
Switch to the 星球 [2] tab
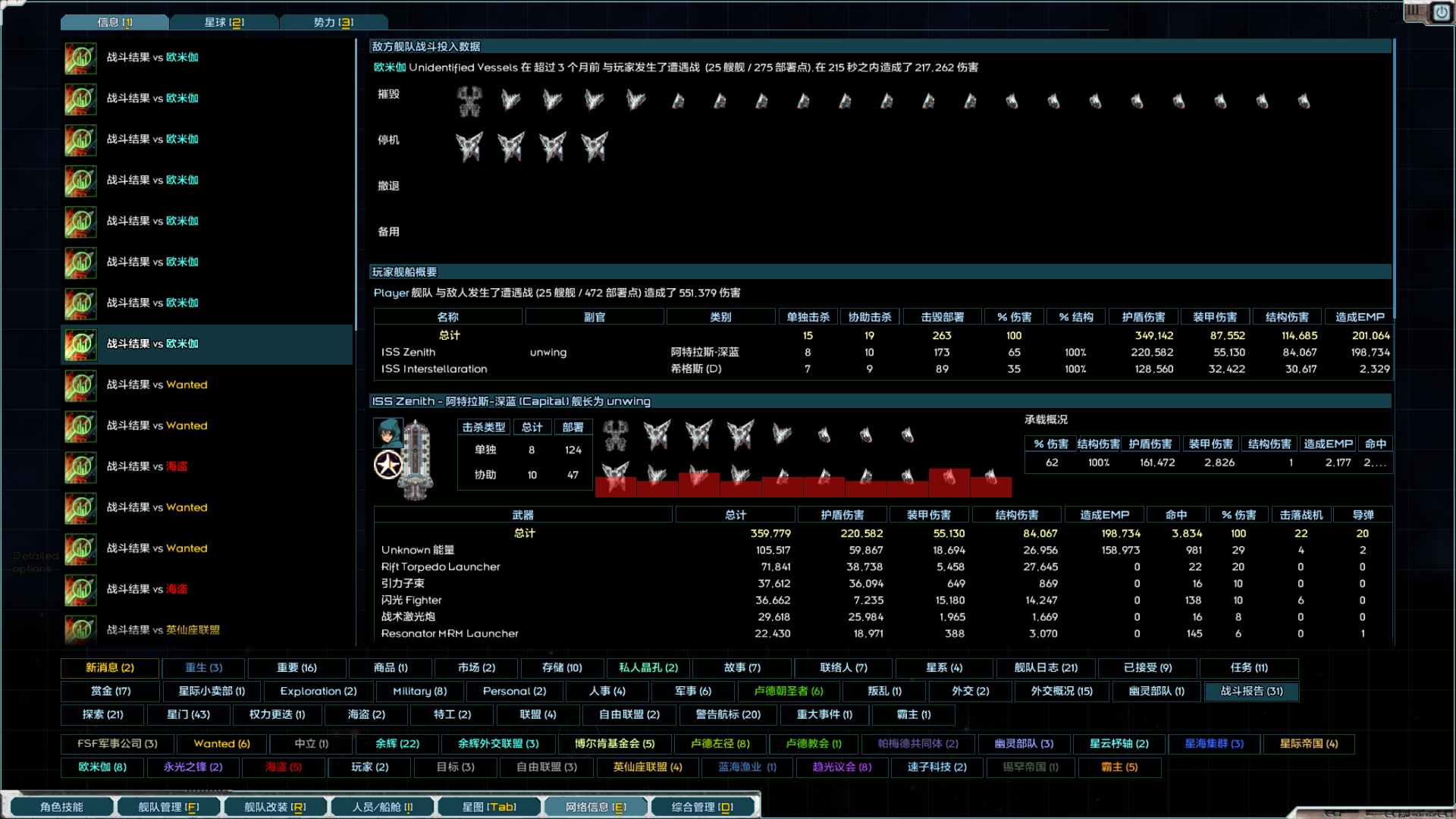coord(224,23)
